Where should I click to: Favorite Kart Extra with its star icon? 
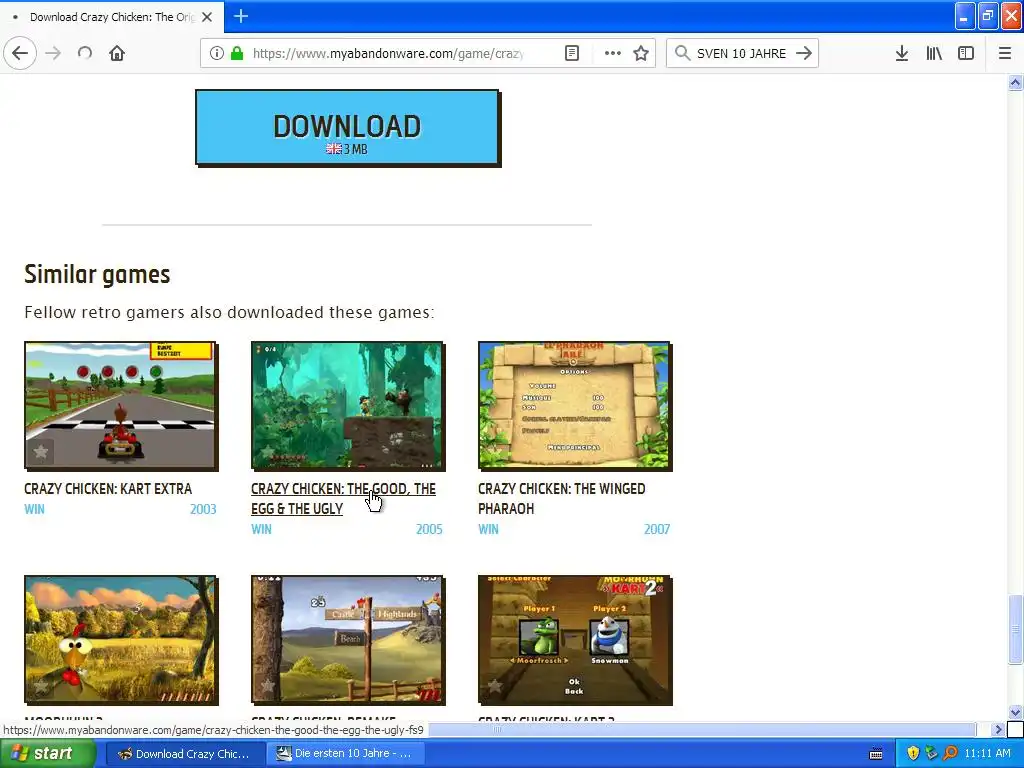point(40,451)
